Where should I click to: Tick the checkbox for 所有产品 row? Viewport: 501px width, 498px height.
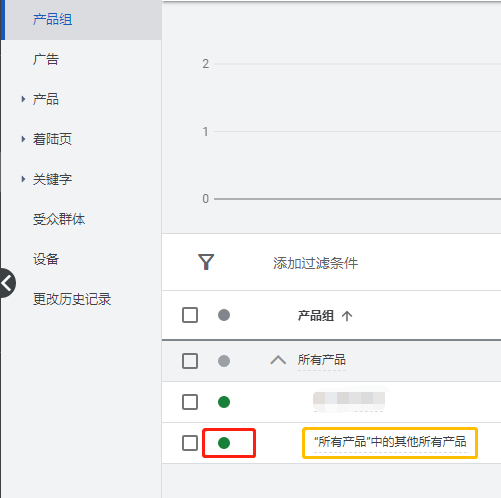pyautogui.click(x=190, y=361)
